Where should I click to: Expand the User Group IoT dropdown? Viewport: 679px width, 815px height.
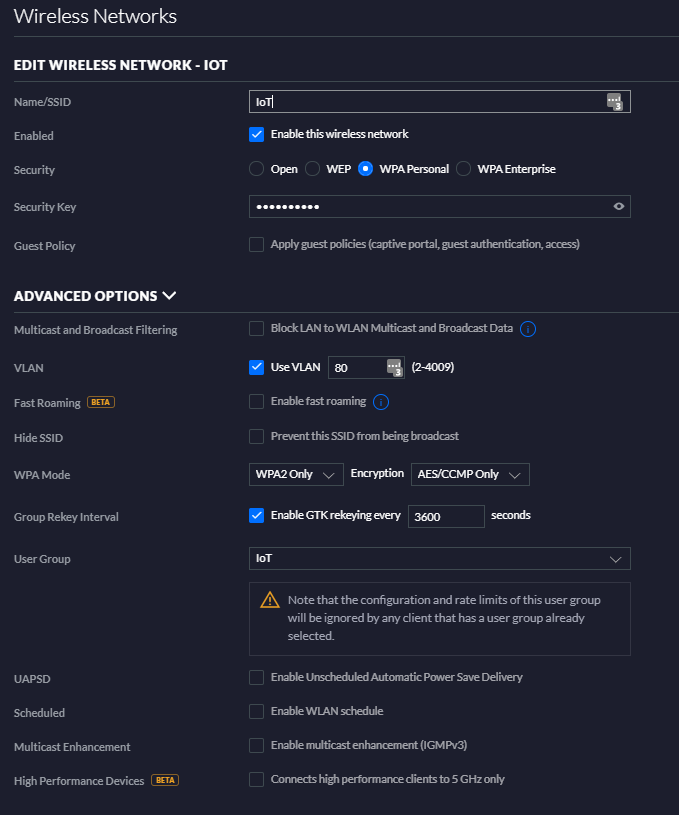click(x=439, y=558)
